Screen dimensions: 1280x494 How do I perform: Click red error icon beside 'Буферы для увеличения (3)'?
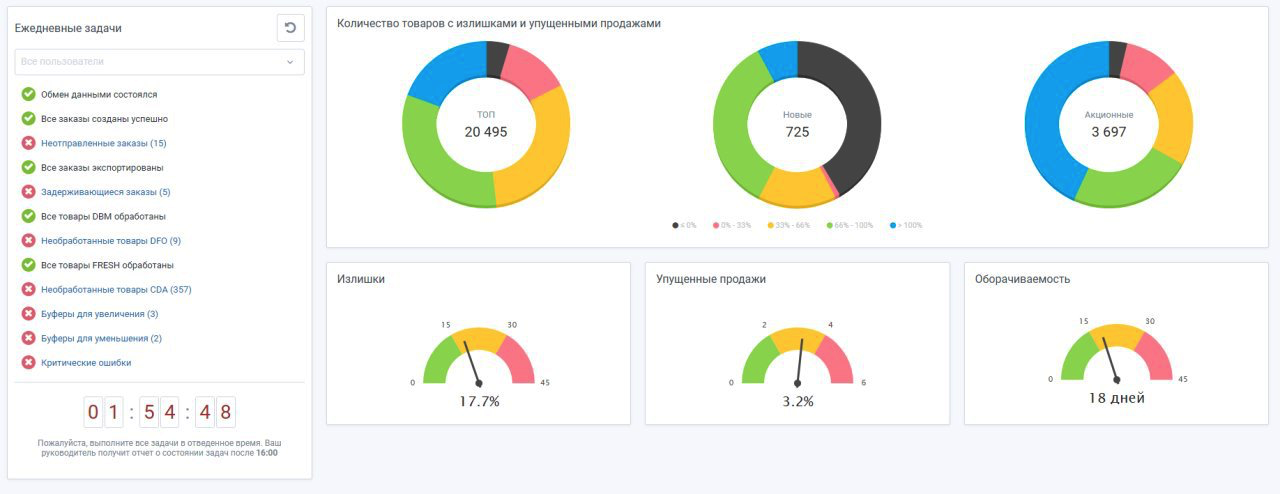click(x=28, y=314)
